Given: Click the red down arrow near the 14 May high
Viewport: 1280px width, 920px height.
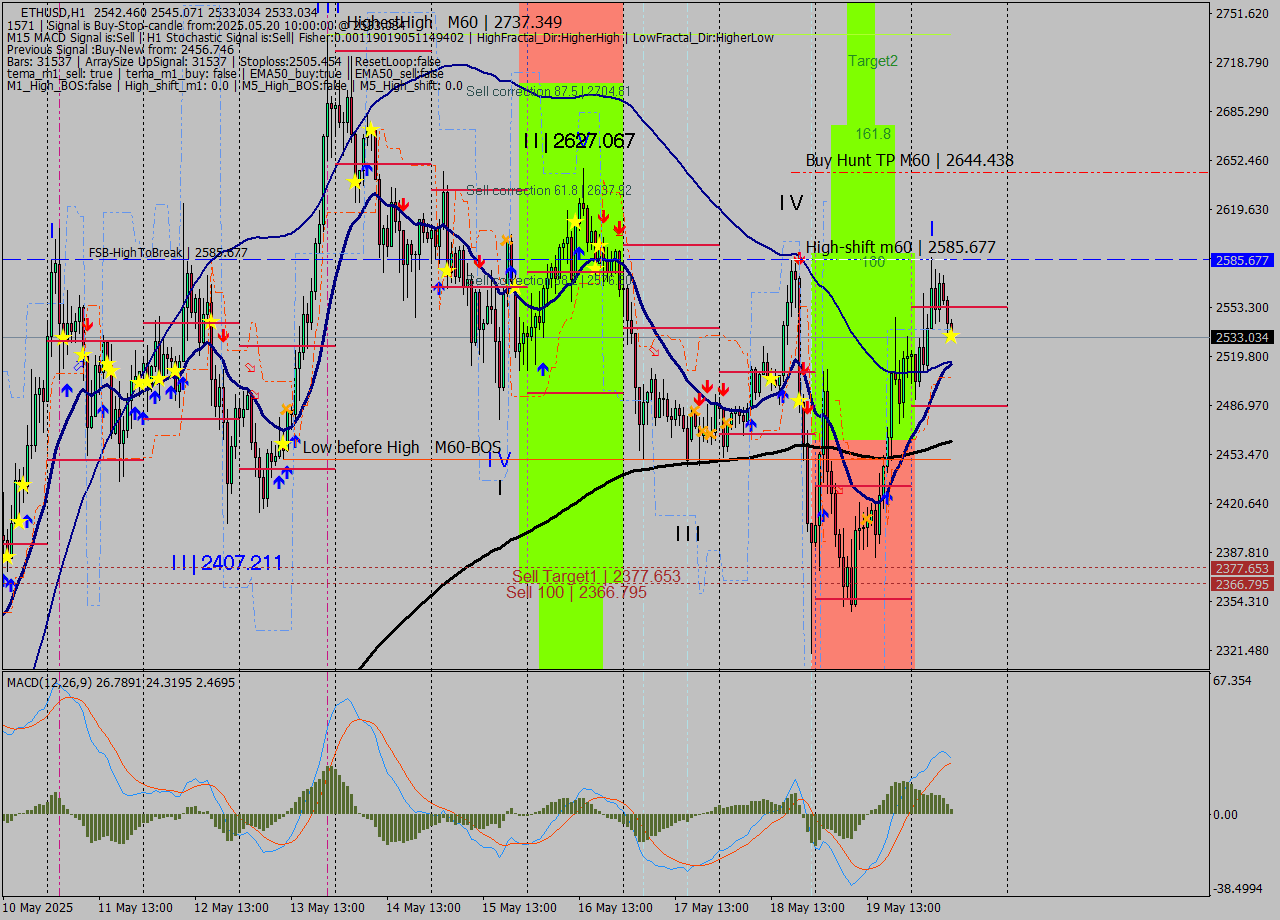Looking at the screenshot, I should [x=404, y=202].
